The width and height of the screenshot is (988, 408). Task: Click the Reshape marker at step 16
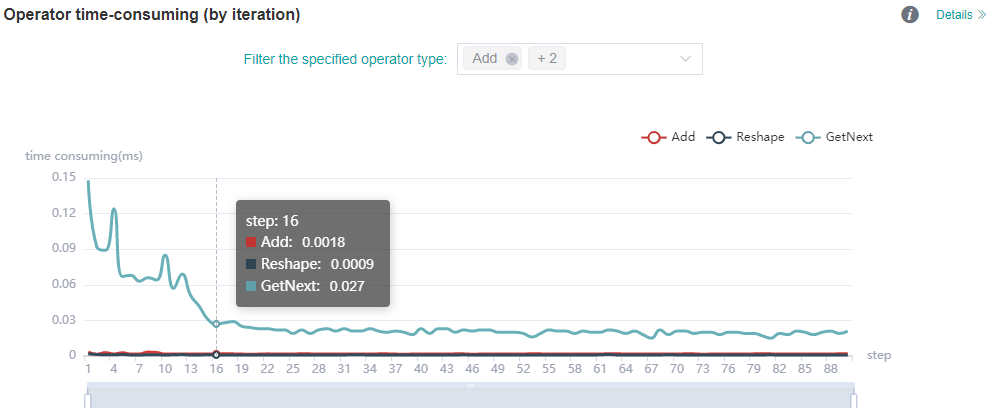(216, 354)
